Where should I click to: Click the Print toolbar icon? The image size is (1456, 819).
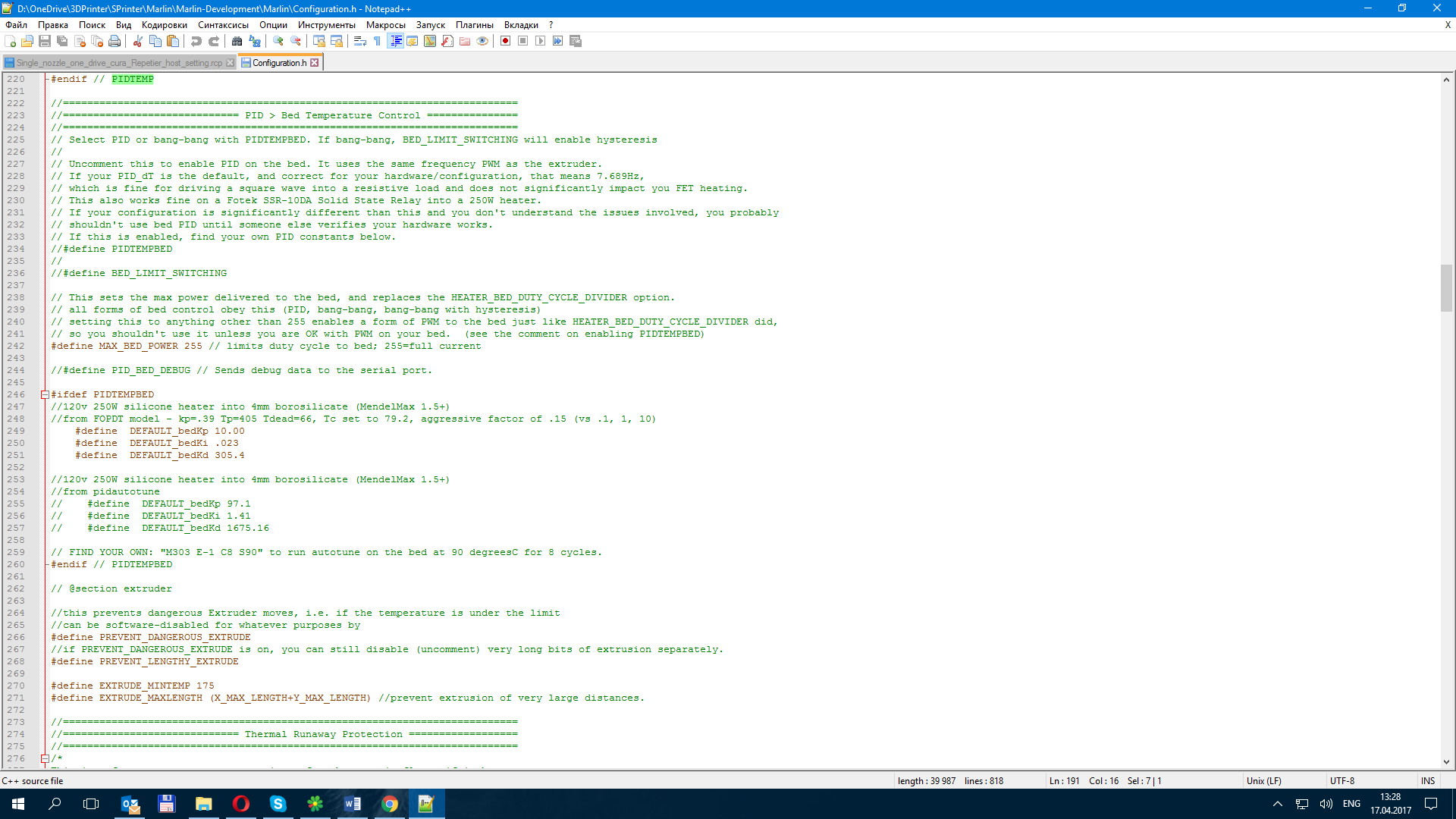[115, 41]
